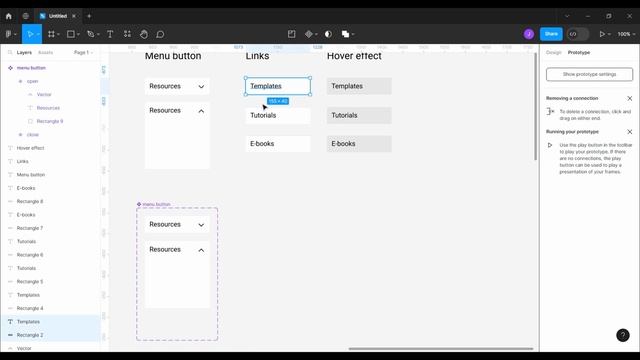Open the frame tools dropdown arrow

(x=58, y=34)
